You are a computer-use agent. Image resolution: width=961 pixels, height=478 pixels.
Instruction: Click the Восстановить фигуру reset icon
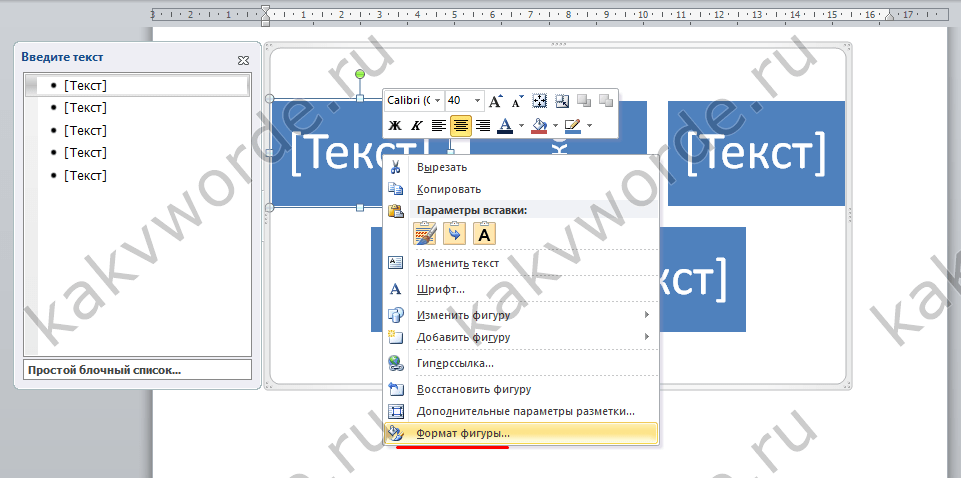coord(396,389)
